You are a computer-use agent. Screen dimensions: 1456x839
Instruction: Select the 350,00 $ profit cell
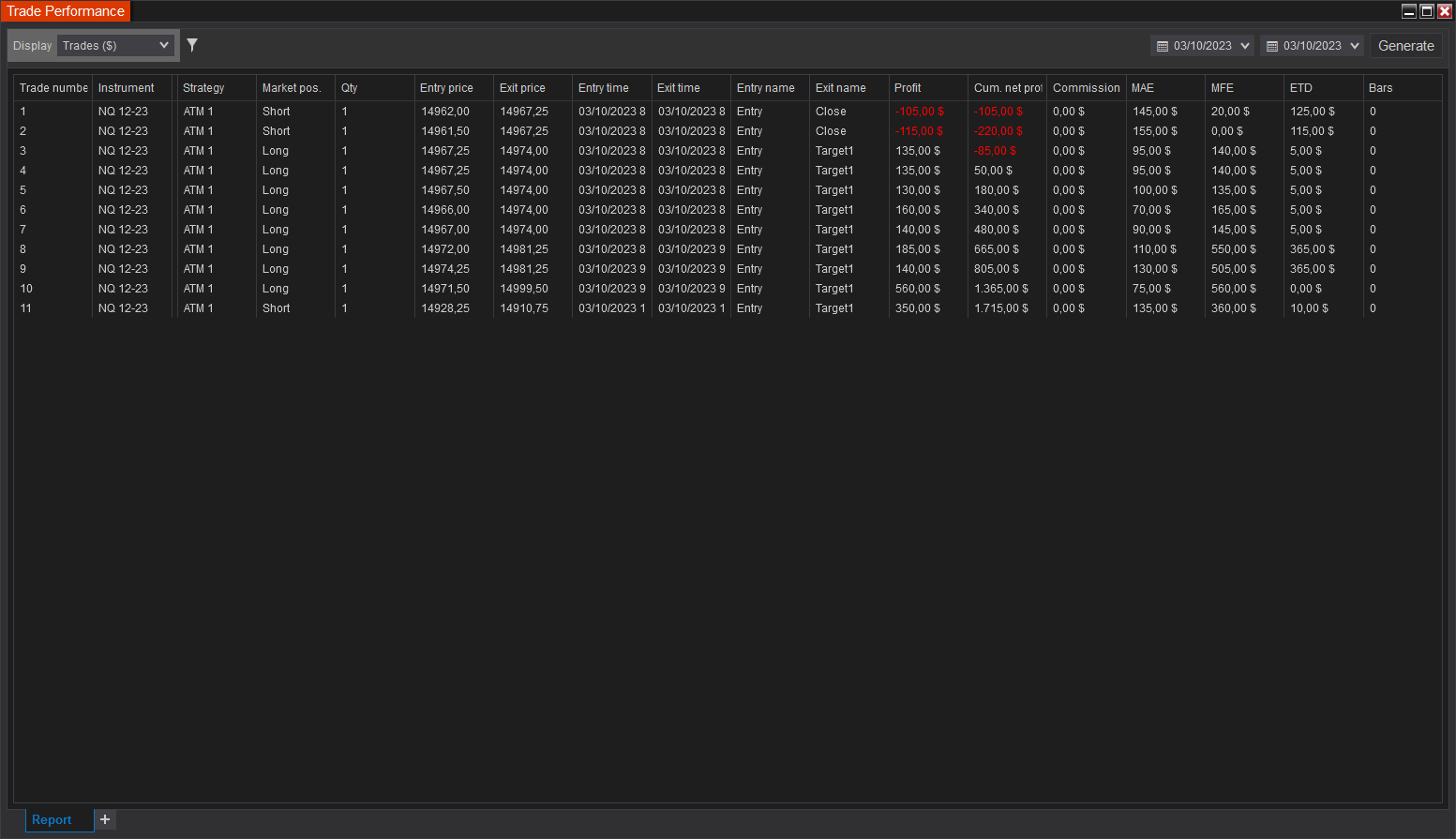[918, 308]
